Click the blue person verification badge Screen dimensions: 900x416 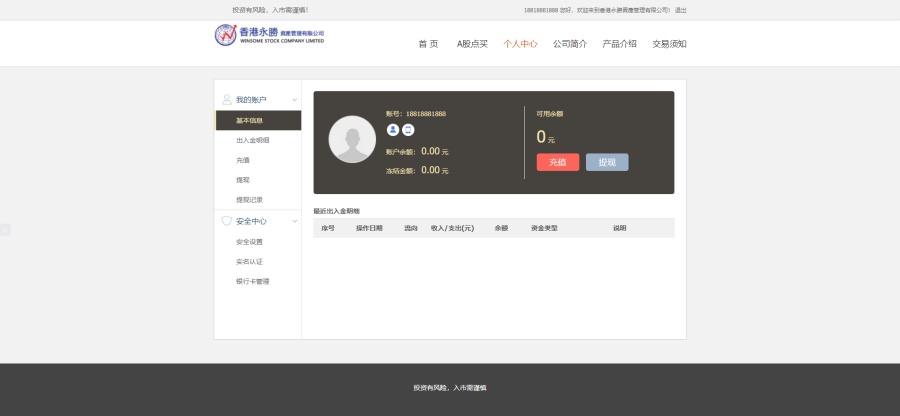point(393,130)
